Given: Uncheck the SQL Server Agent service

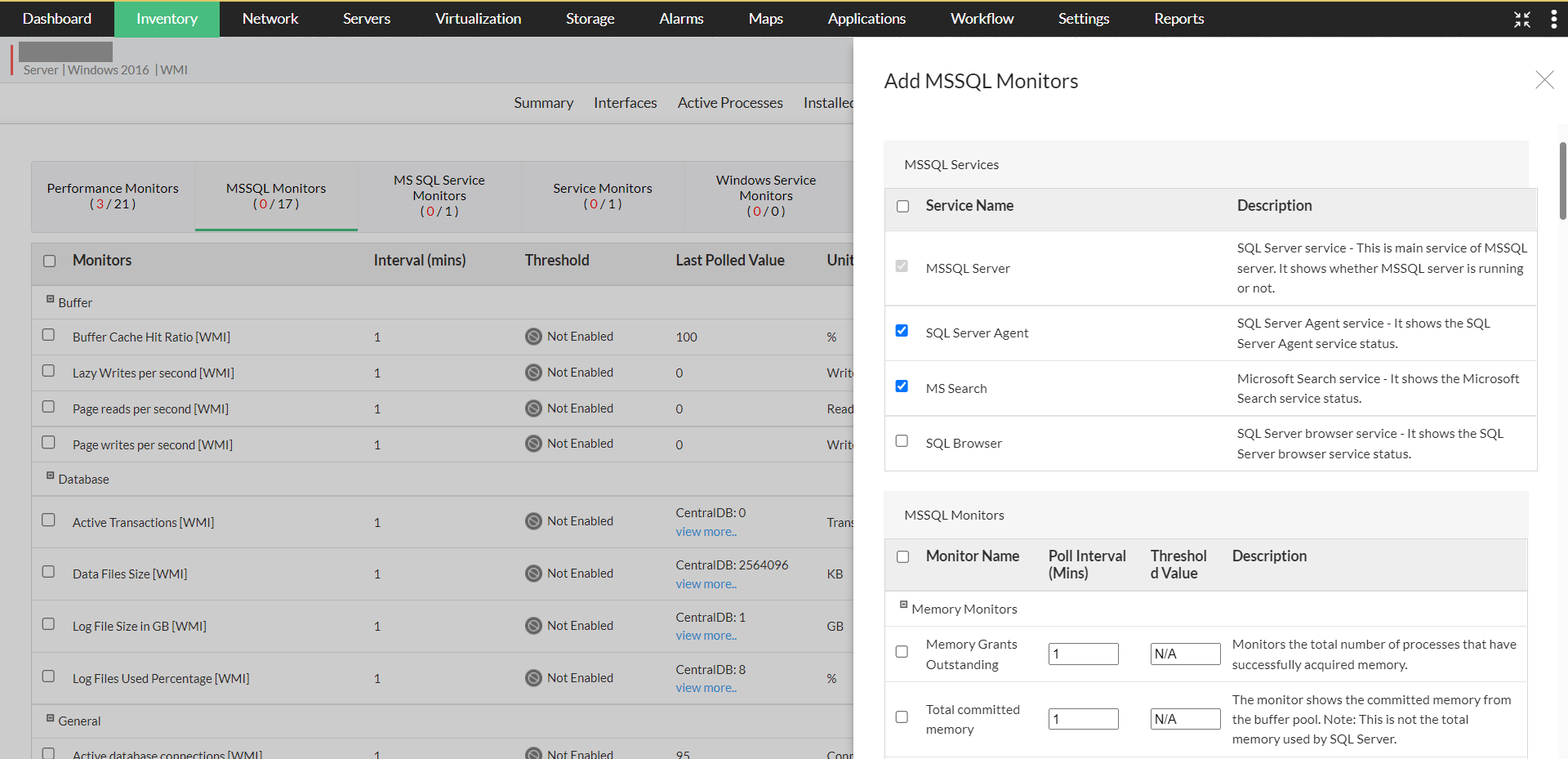Looking at the screenshot, I should tap(902, 331).
